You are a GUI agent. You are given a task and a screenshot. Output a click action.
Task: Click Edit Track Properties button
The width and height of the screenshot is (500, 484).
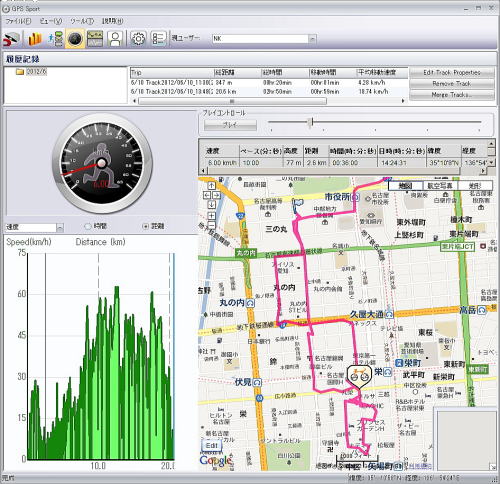pyautogui.click(x=452, y=72)
